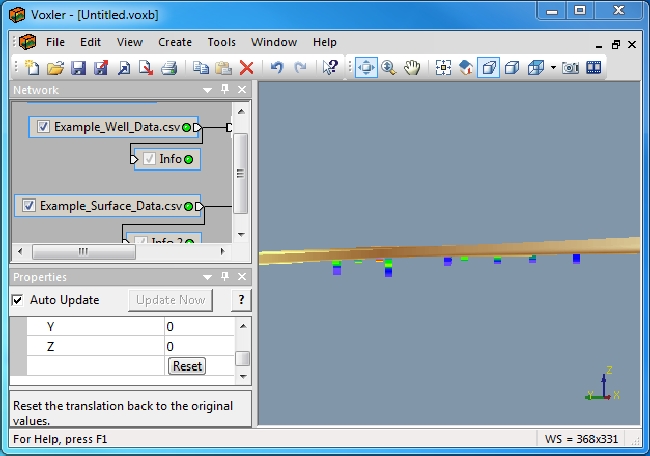
Task: Open the Window menu
Action: (x=274, y=42)
